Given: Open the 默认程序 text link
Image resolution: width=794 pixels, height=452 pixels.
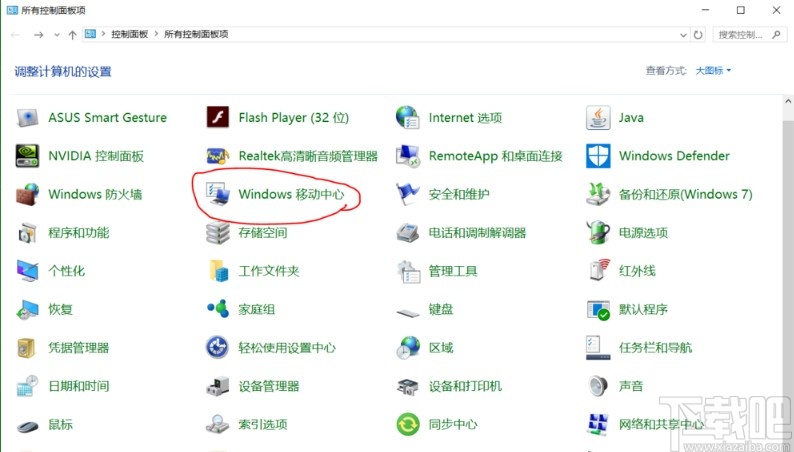Looking at the screenshot, I should pos(643,310).
